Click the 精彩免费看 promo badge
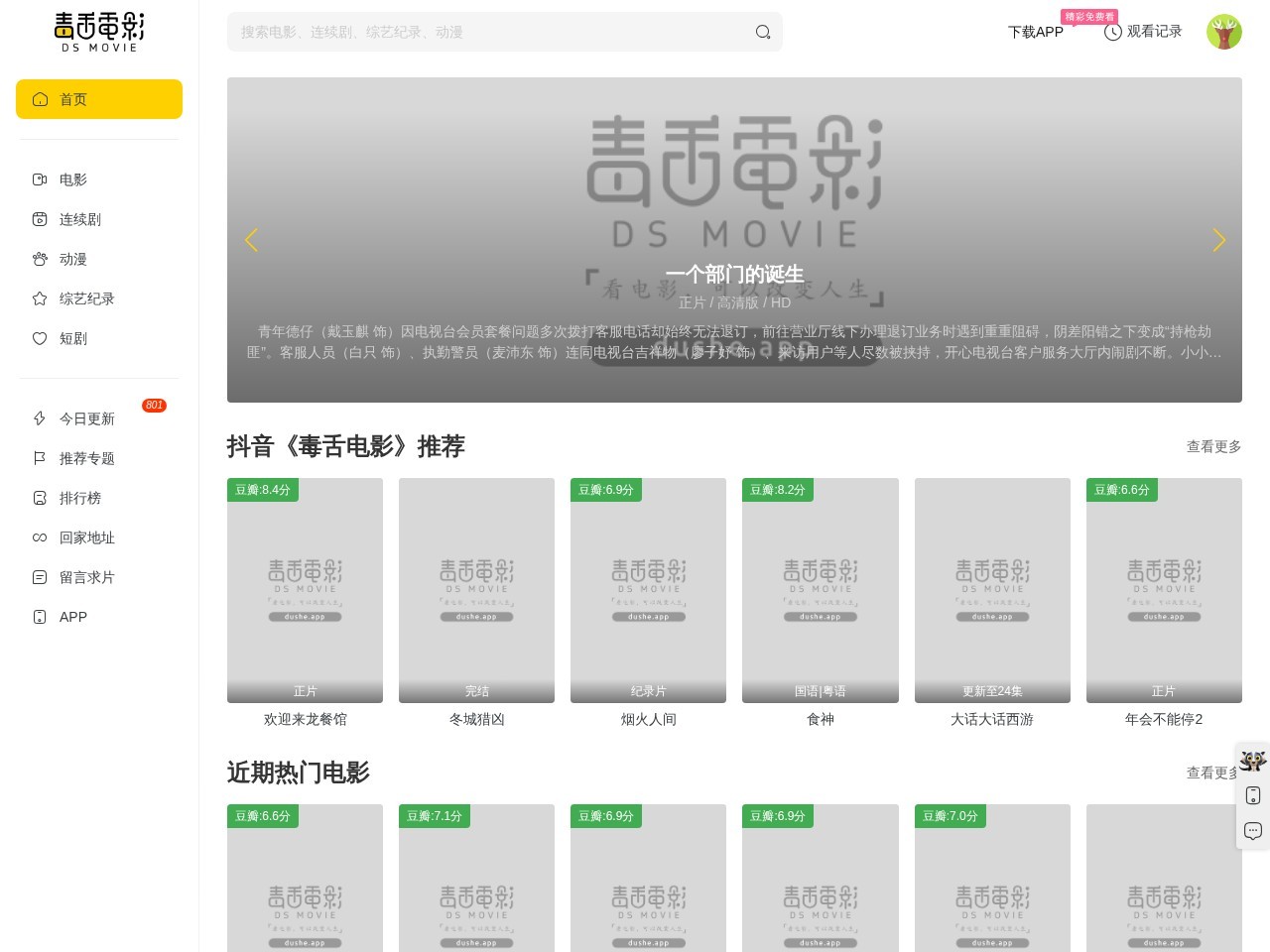This screenshot has height=952, width=1270. point(1089,17)
